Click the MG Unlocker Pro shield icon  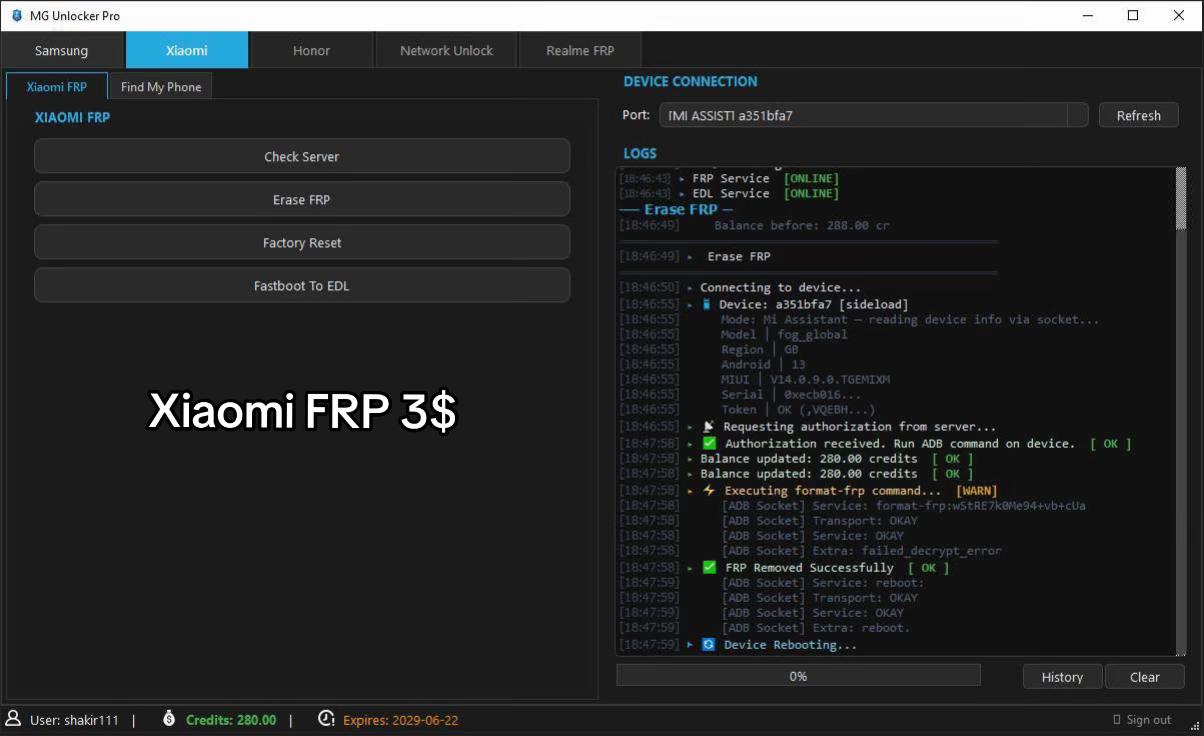16,15
